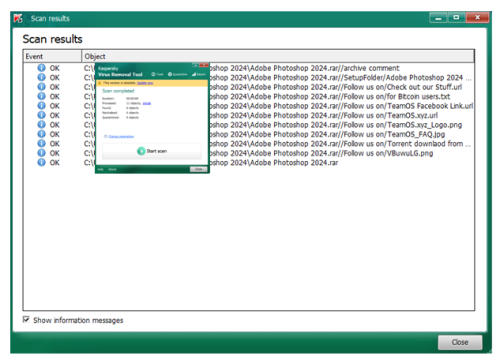The image size is (500, 360).
Task: Click the Kaspersky logo in Scan results title bar
Action: 18,18
